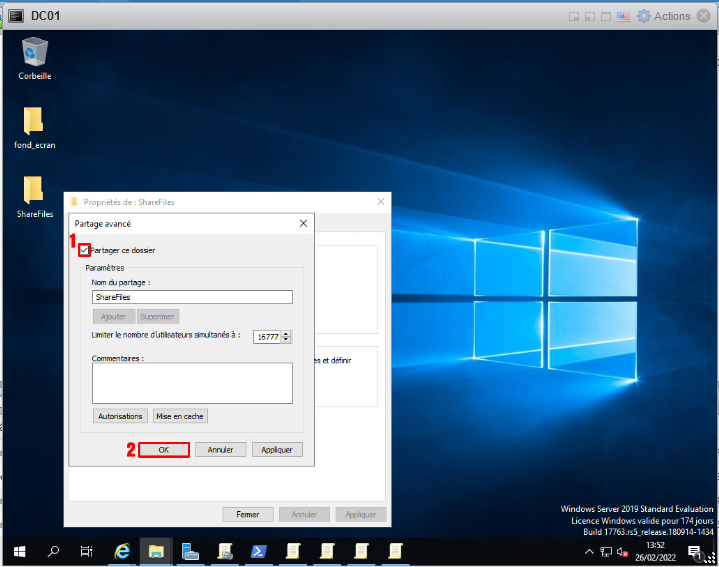The width and height of the screenshot is (719, 567).
Task: Open the Windows Start menu
Action: [x=19, y=551]
